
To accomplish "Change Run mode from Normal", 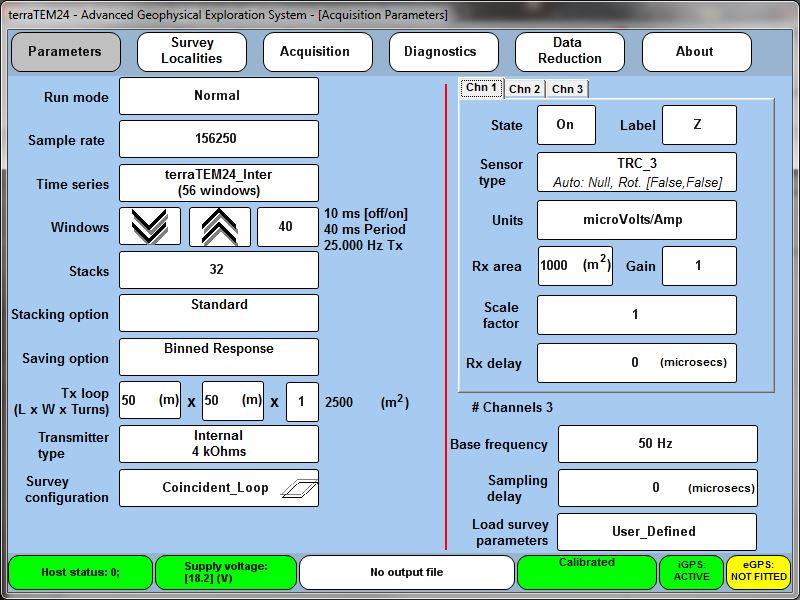I will (x=219, y=96).
